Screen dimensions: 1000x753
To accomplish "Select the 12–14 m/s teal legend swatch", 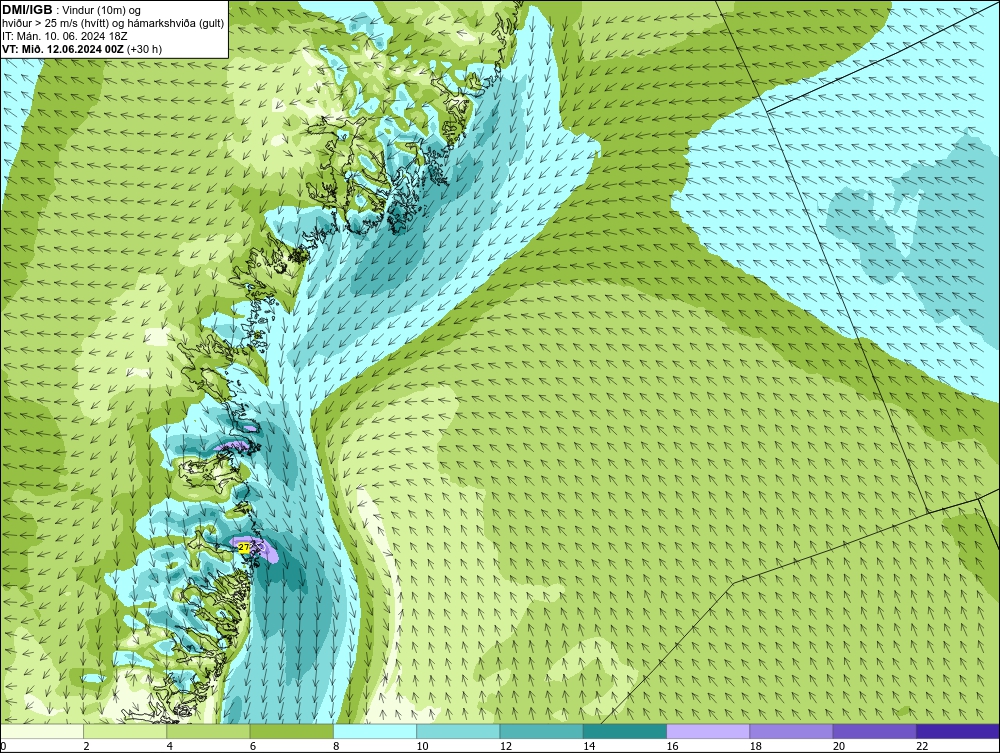I will click(541, 731).
